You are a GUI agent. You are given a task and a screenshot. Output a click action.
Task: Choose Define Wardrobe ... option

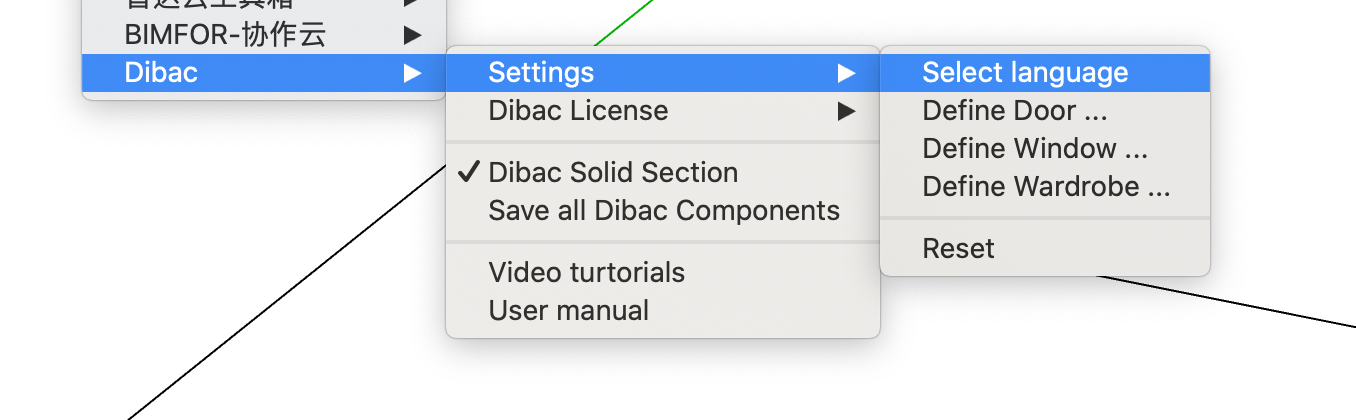(x=1046, y=186)
